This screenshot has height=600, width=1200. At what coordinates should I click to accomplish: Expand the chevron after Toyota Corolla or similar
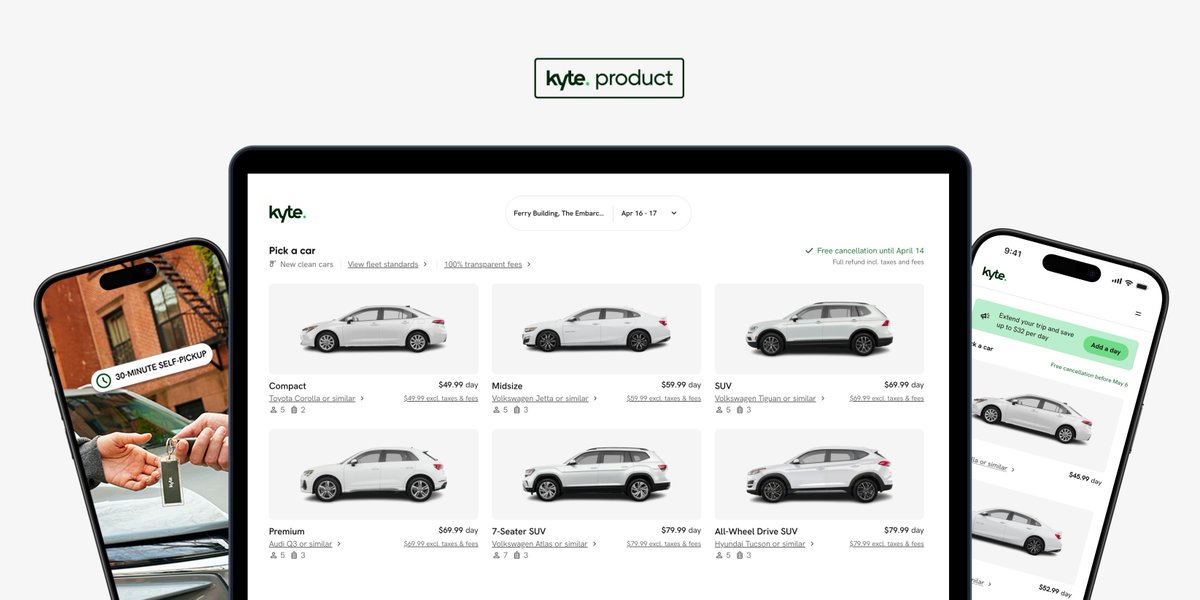click(362, 398)
